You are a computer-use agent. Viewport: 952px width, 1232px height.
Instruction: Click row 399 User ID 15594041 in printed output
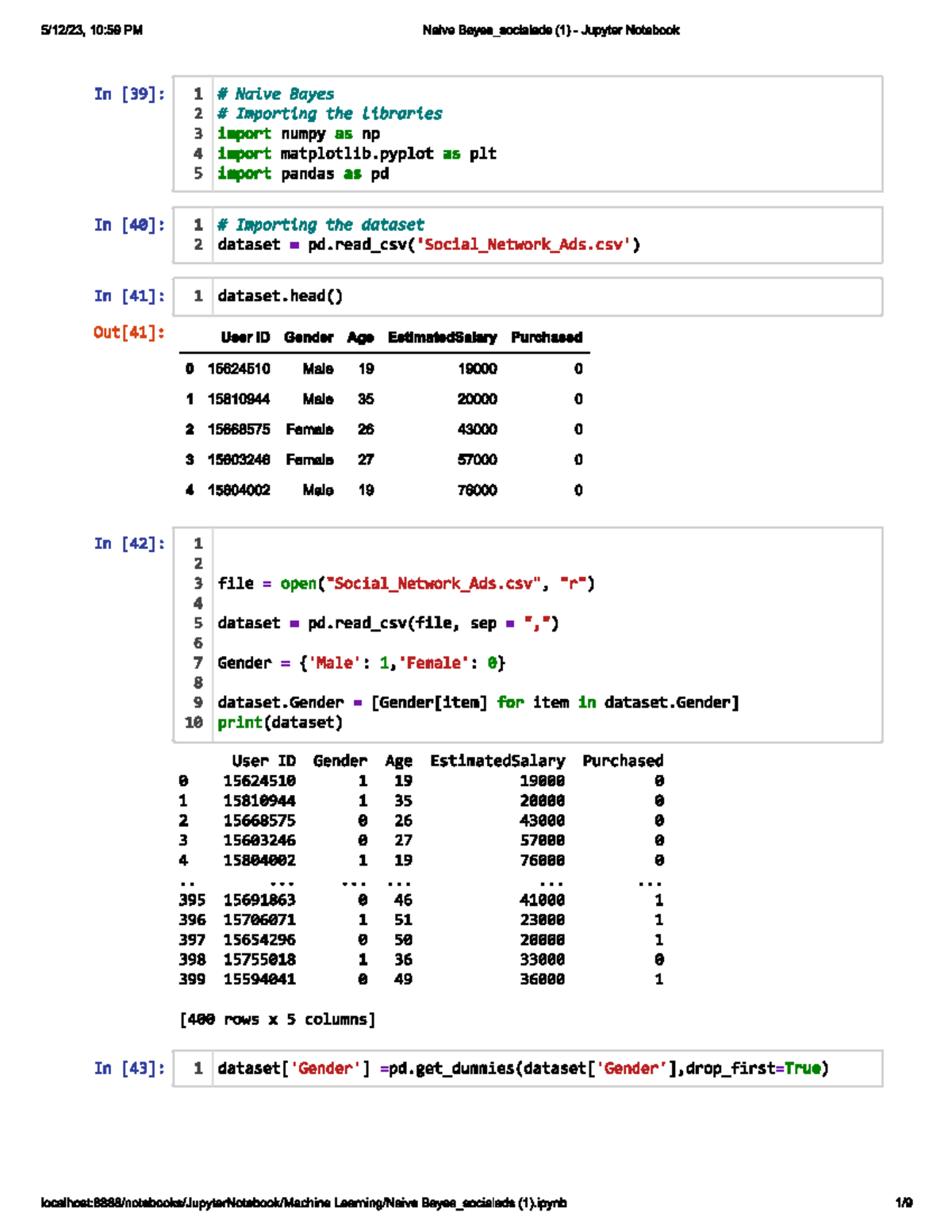tap(259, 979)
